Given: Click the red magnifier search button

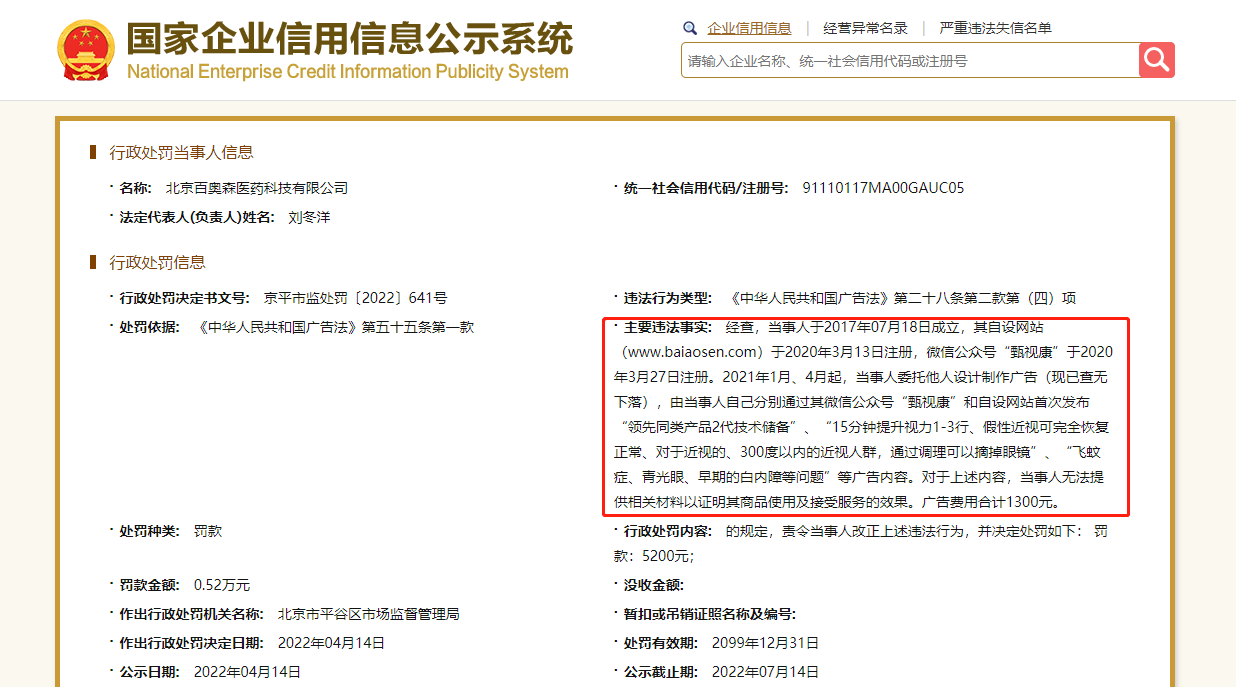Looking at the screenshot, I should [1157, 60].
